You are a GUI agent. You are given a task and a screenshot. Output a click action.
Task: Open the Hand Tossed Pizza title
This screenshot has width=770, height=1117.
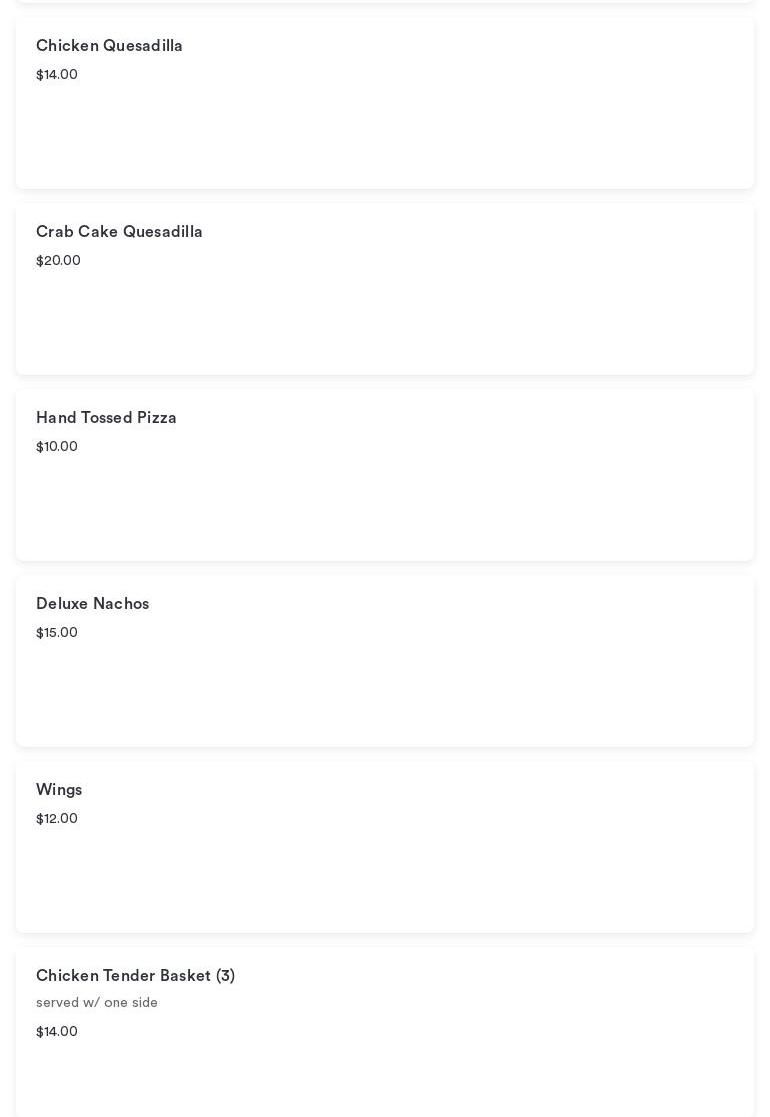106,418
